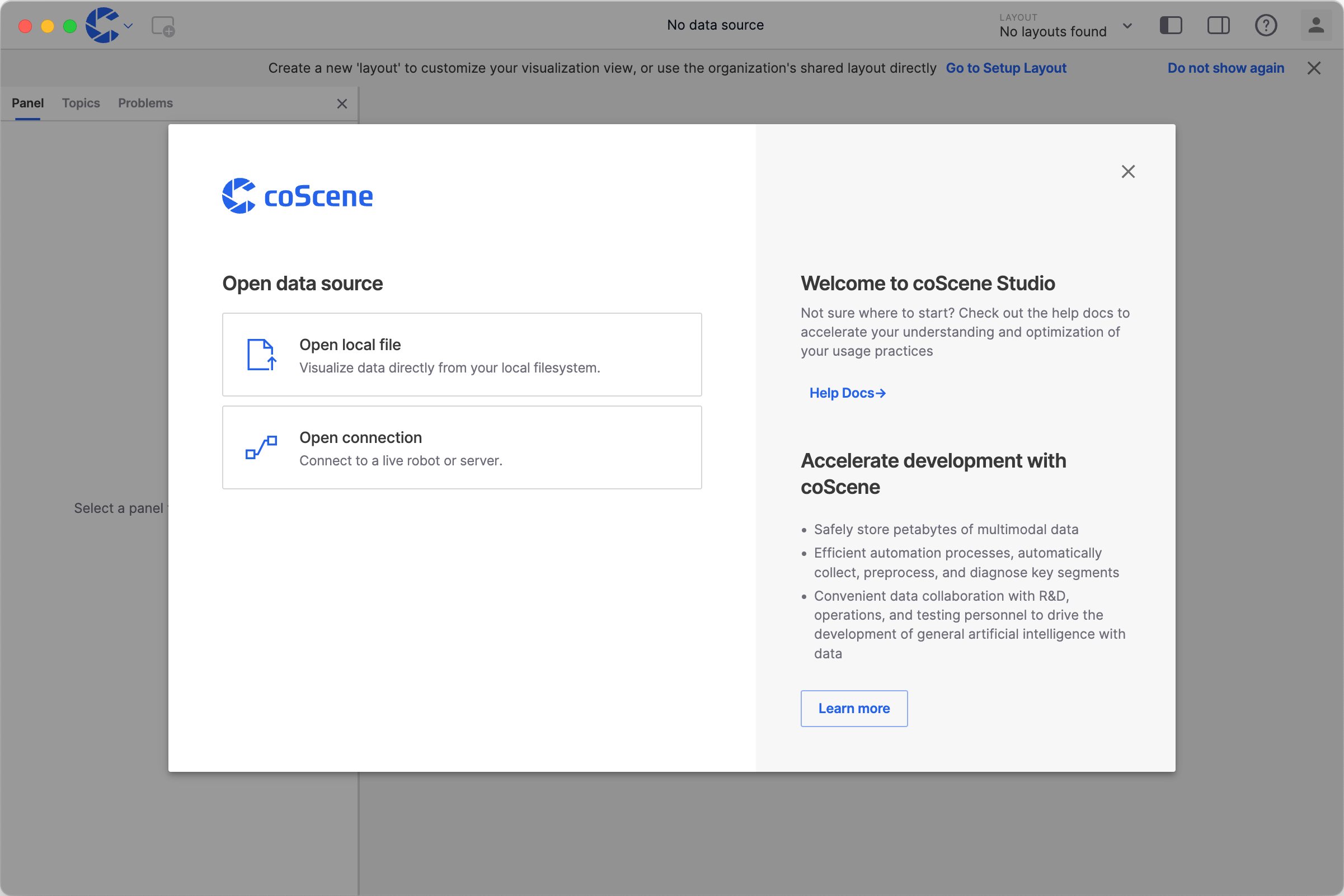The height and width of the screenshot is (896, 1344).
Task: Click the Open data source heading
Action: pos(302,284)
